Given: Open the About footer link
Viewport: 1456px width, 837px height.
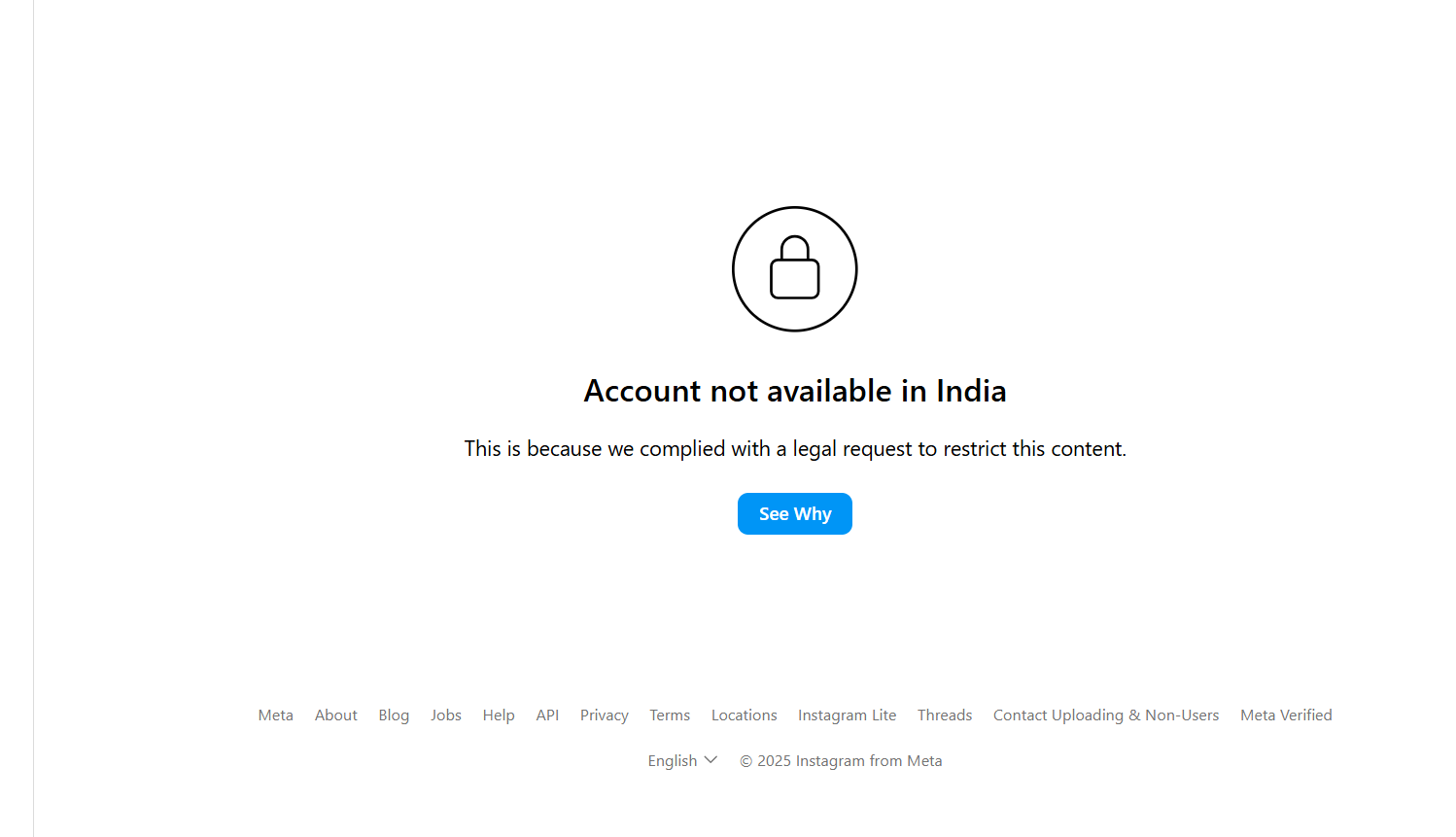Looking at the screenshot, I should [336, 715].
